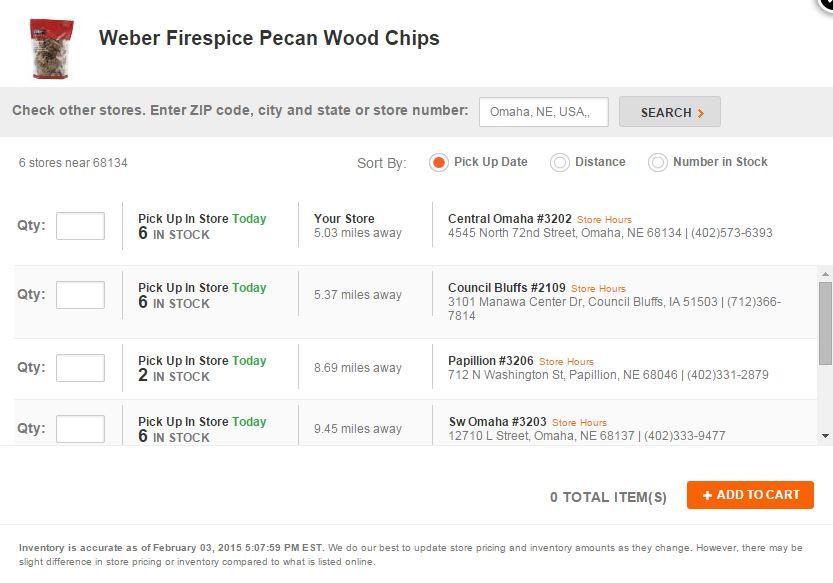
Task: Click the ZIP code search input field
Action: pyautogui.click(x=543, y=112)
